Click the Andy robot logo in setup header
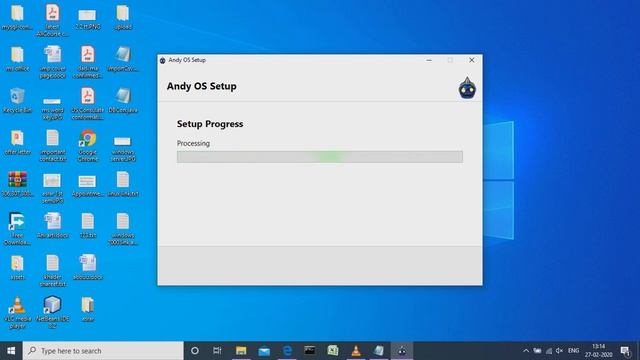 [467, 88]
